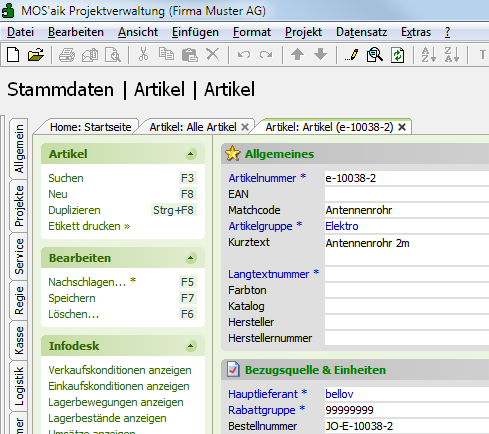Image resolution: width=489 pixels, height=434 pixels.
Task: Open file with the folder toolbar icon
Action: 36,54
